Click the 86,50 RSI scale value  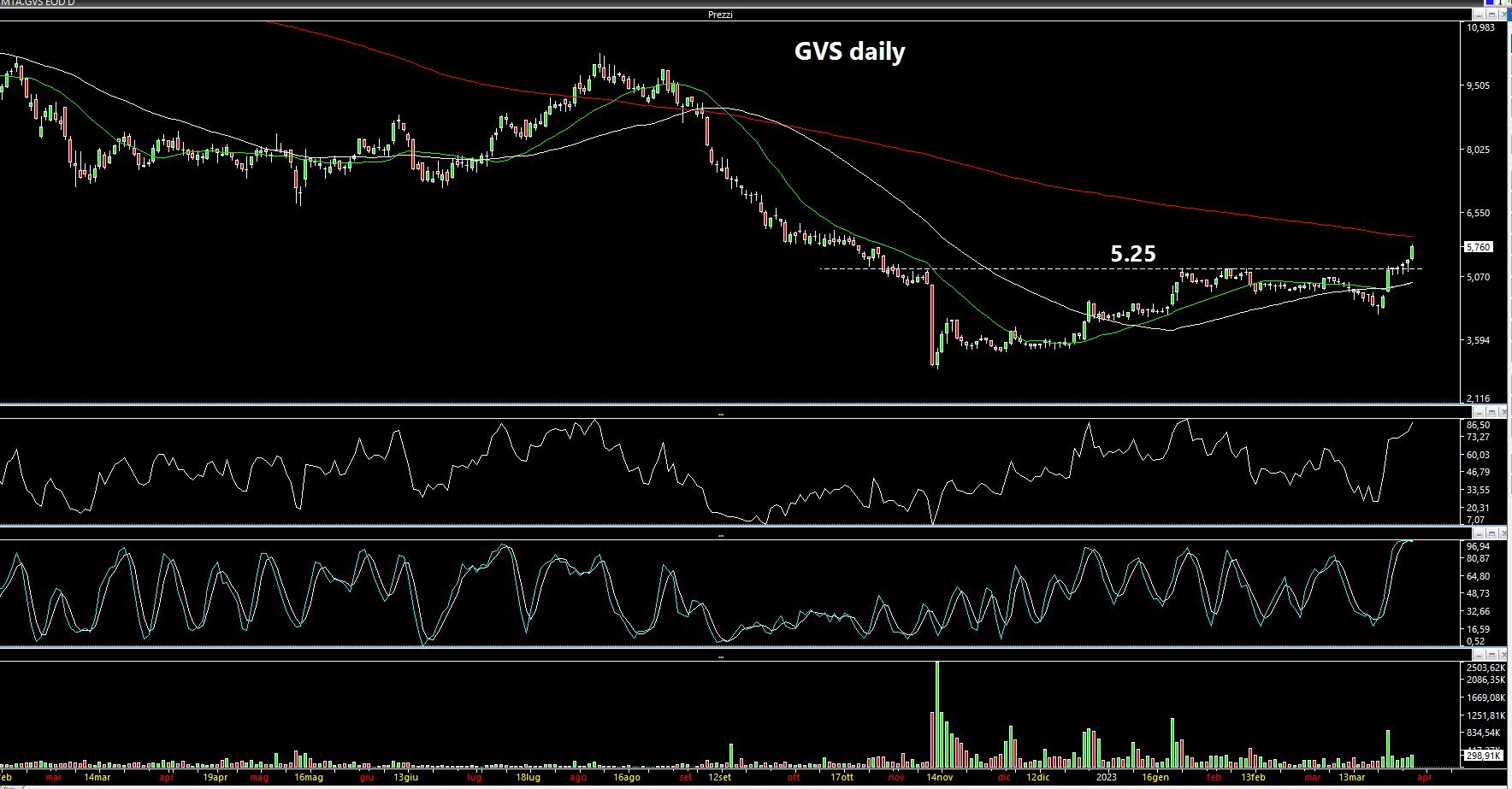click(x=1478, y=425)
